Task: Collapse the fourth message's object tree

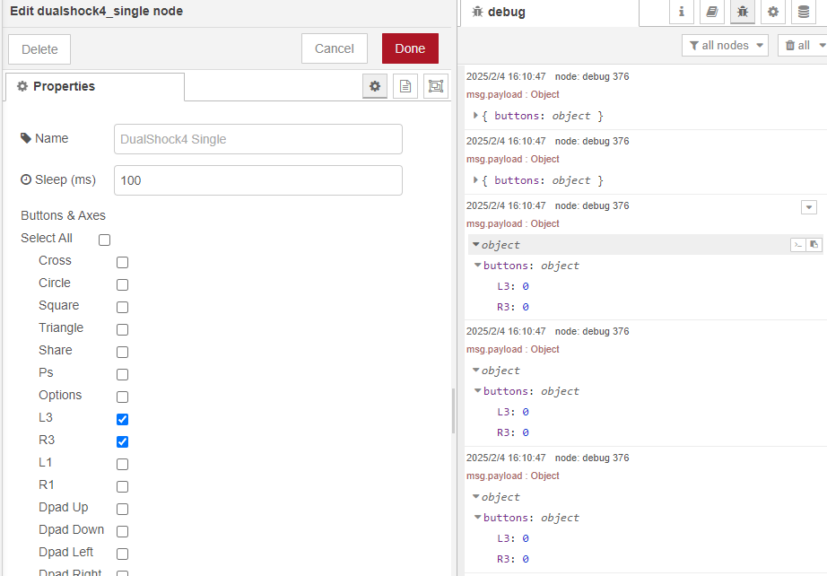Action: 476,371
